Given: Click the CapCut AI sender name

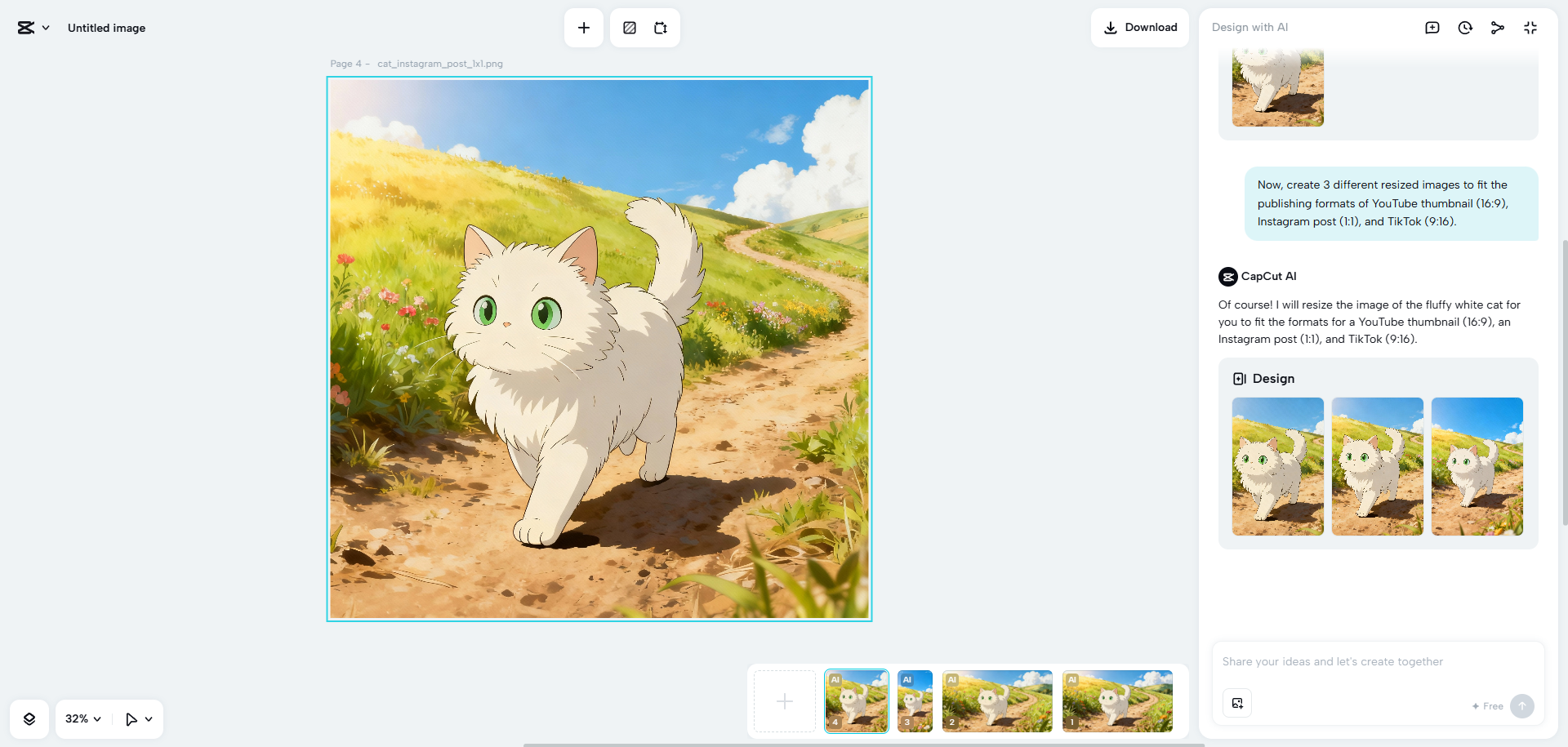Looking at the screenshot, I should tap(1268, 277).
